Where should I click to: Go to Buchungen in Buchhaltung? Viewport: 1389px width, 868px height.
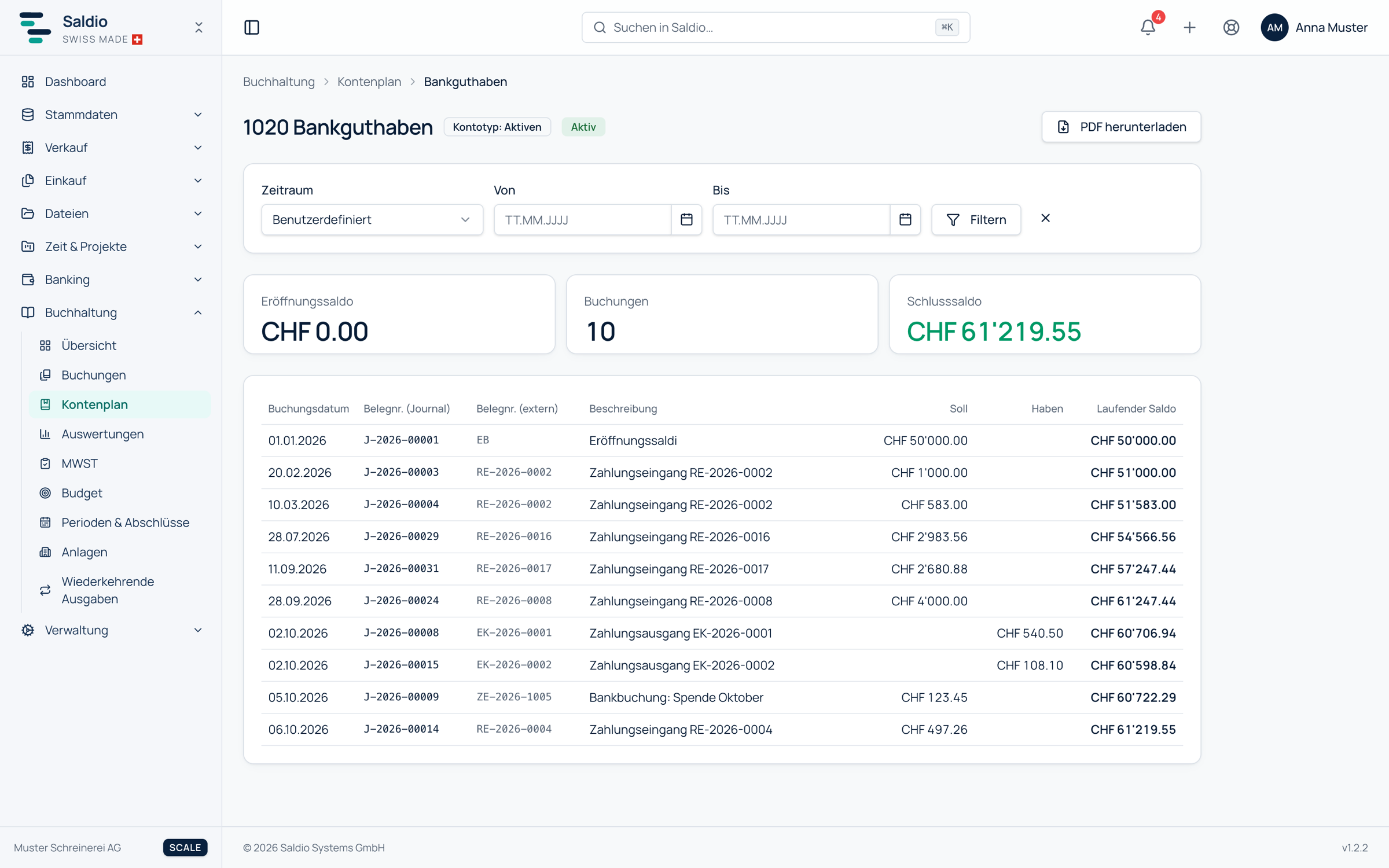120,375
